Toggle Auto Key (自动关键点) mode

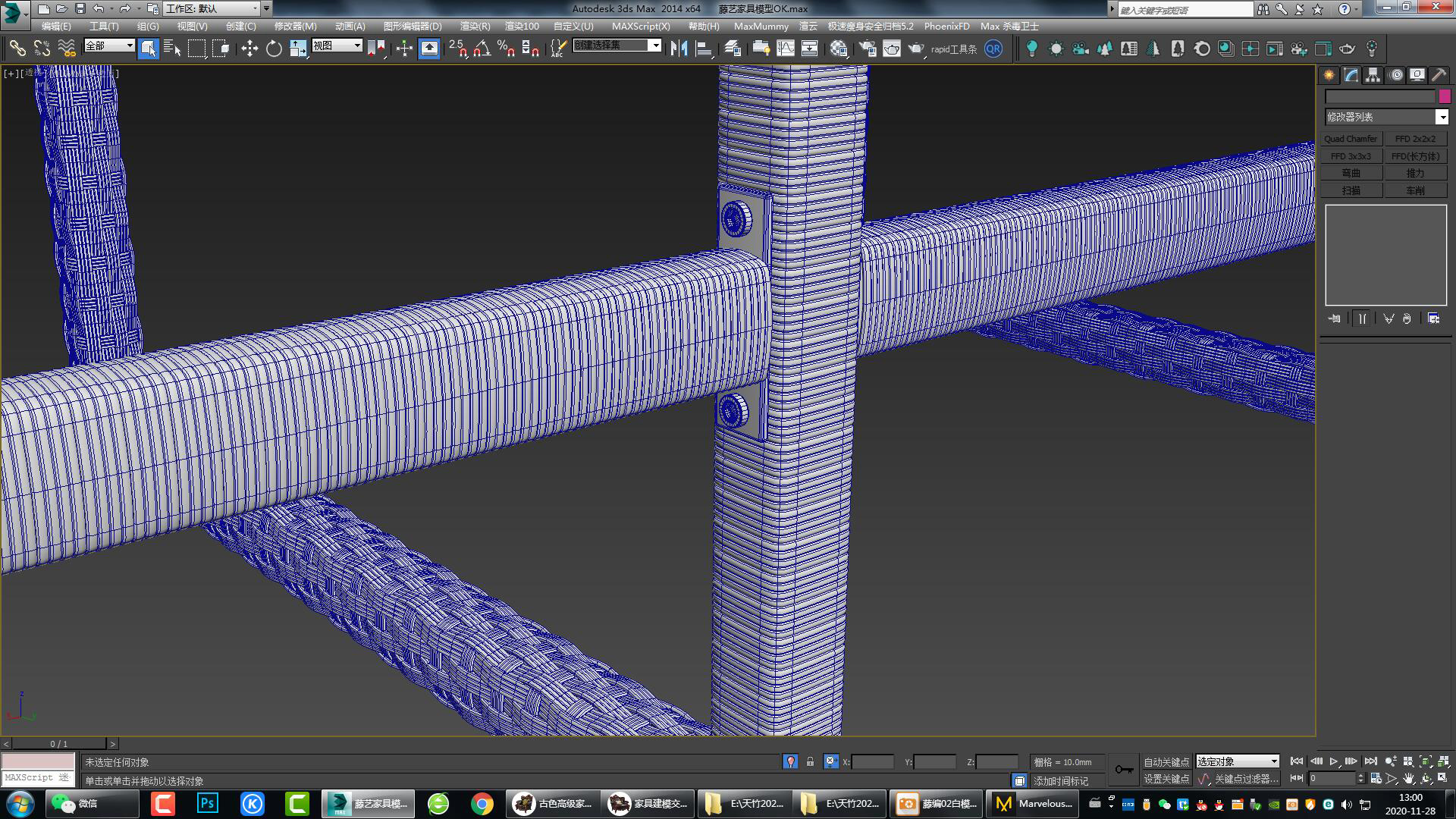click(1166, 761)
